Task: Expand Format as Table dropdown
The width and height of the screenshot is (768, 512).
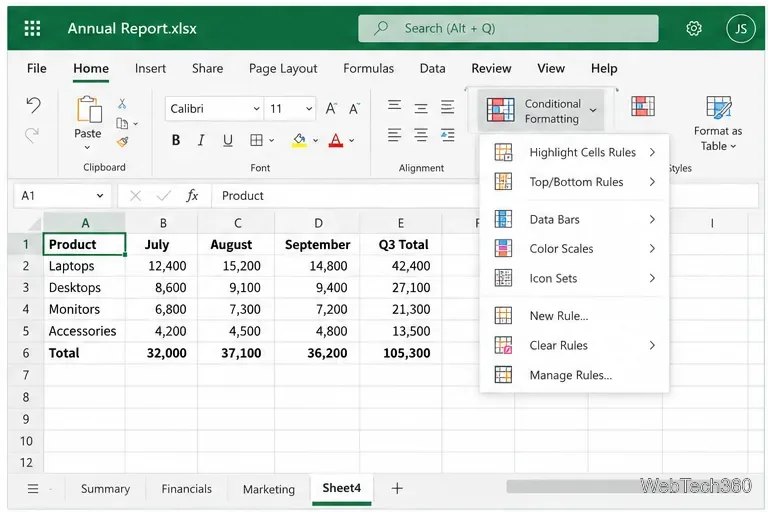Action: (x=733, y=146)
